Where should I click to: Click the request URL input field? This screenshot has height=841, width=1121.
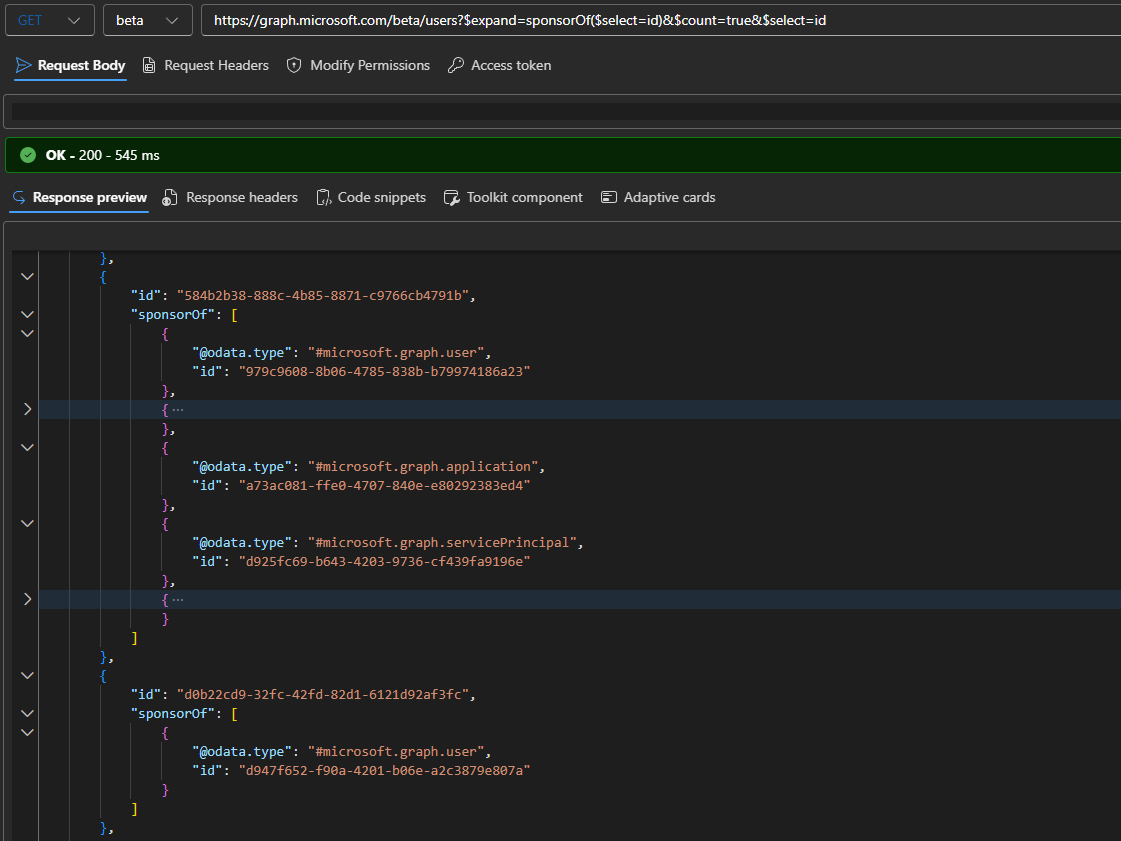tap(661, 20)
